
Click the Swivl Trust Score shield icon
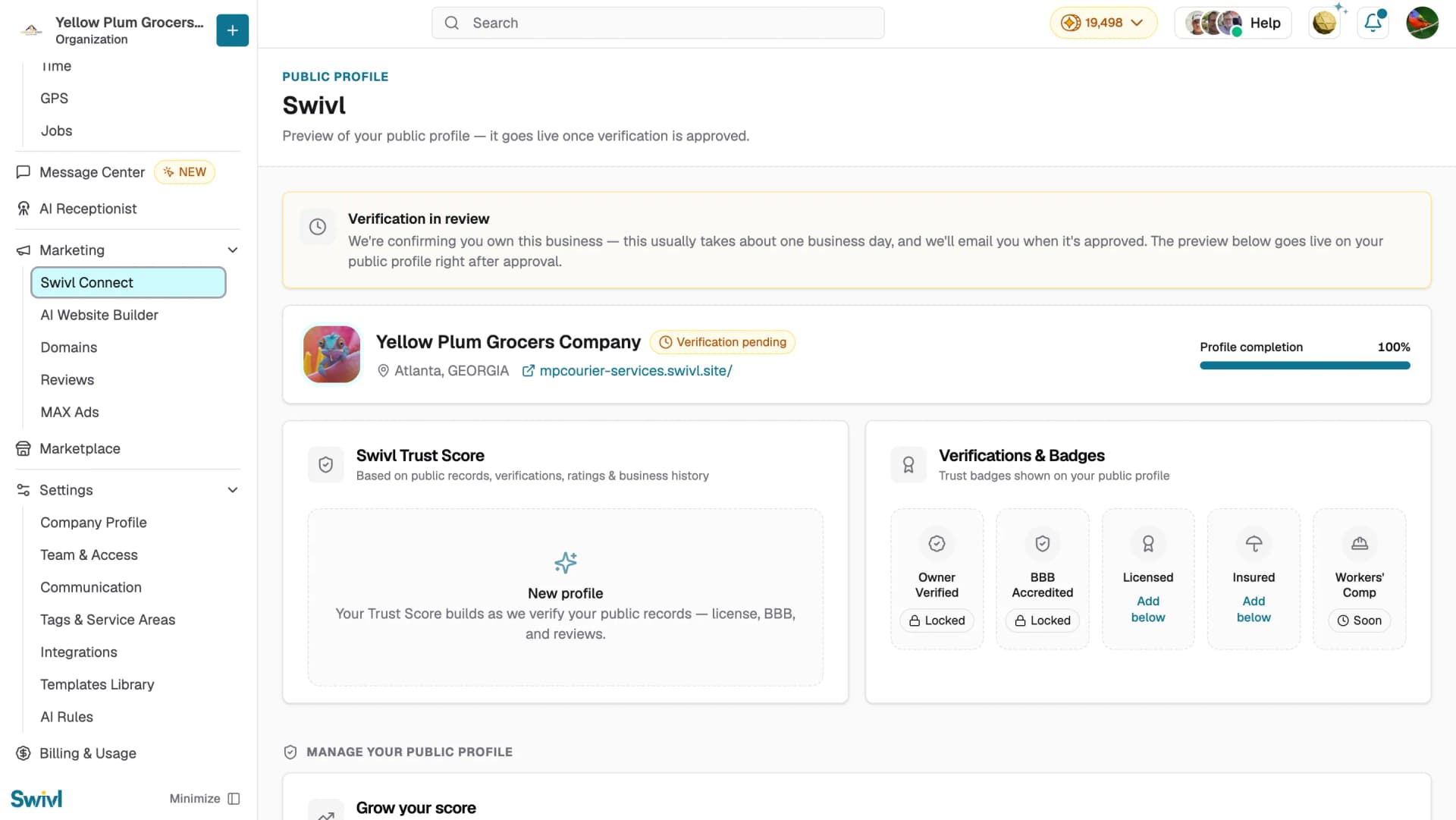point(326,465)
